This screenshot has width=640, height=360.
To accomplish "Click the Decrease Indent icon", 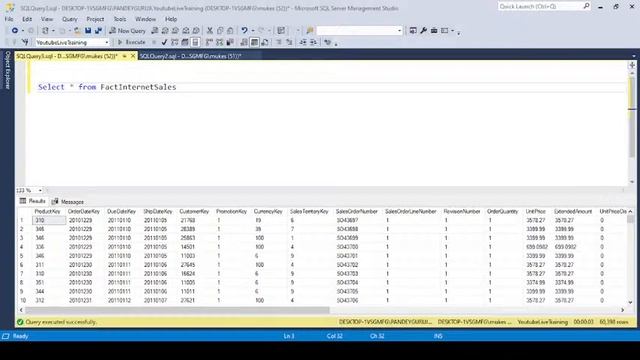I will click(303, 42).
